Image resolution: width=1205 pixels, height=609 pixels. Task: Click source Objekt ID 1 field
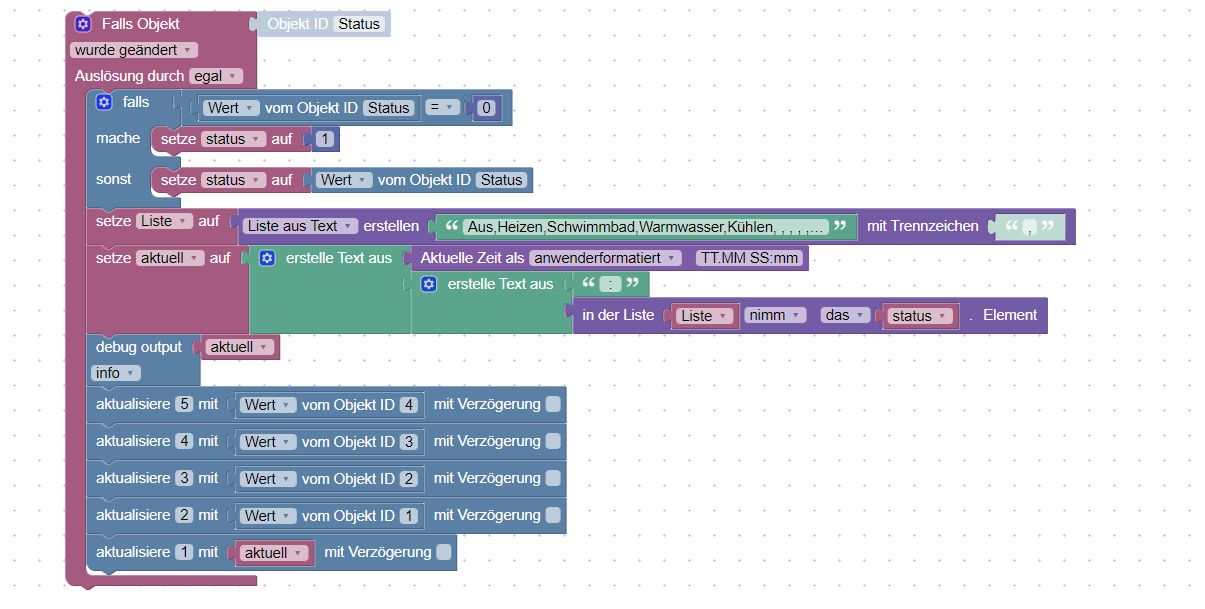pos(408,516)
